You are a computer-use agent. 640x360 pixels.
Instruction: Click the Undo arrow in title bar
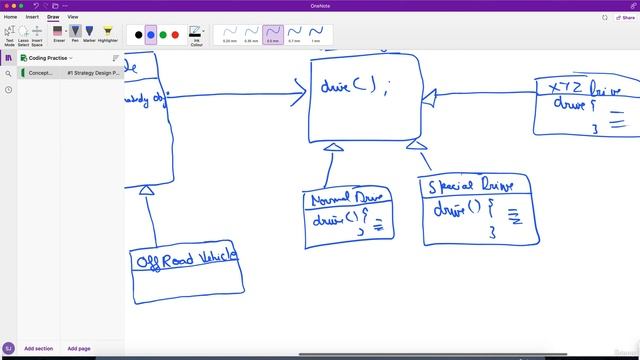(x=36, y=6)
